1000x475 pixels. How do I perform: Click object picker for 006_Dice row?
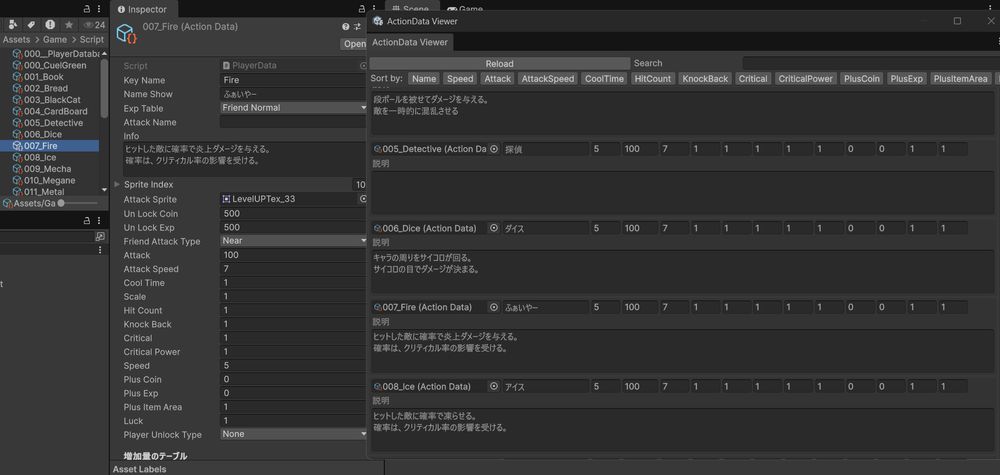pyautogui.click(x=494, y=228)
